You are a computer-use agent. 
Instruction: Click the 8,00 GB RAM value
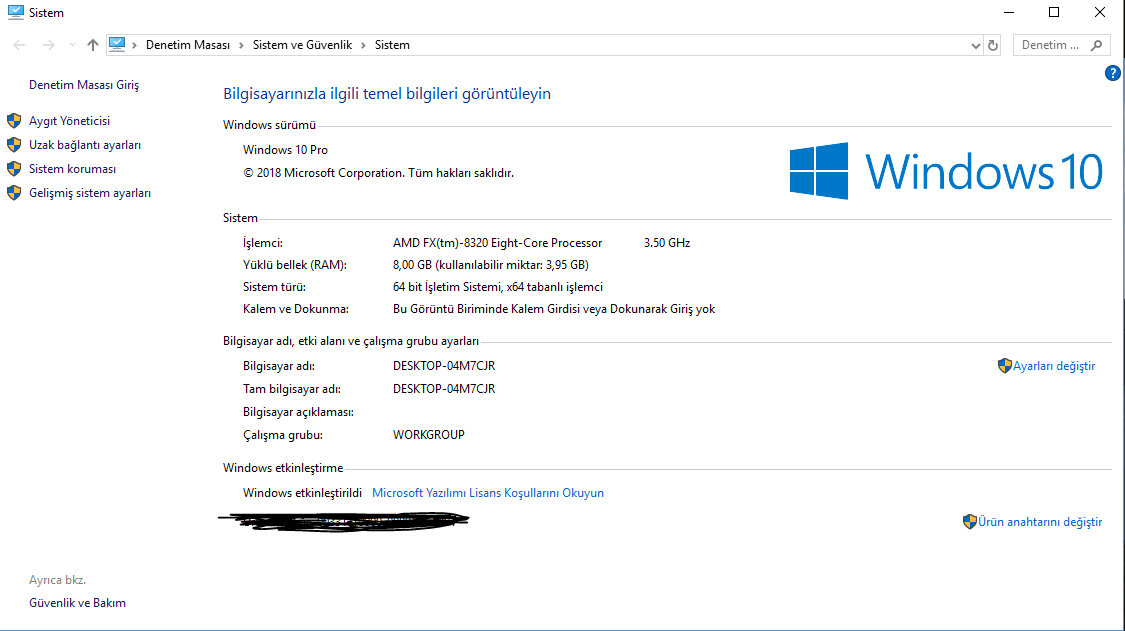(491, 265)
